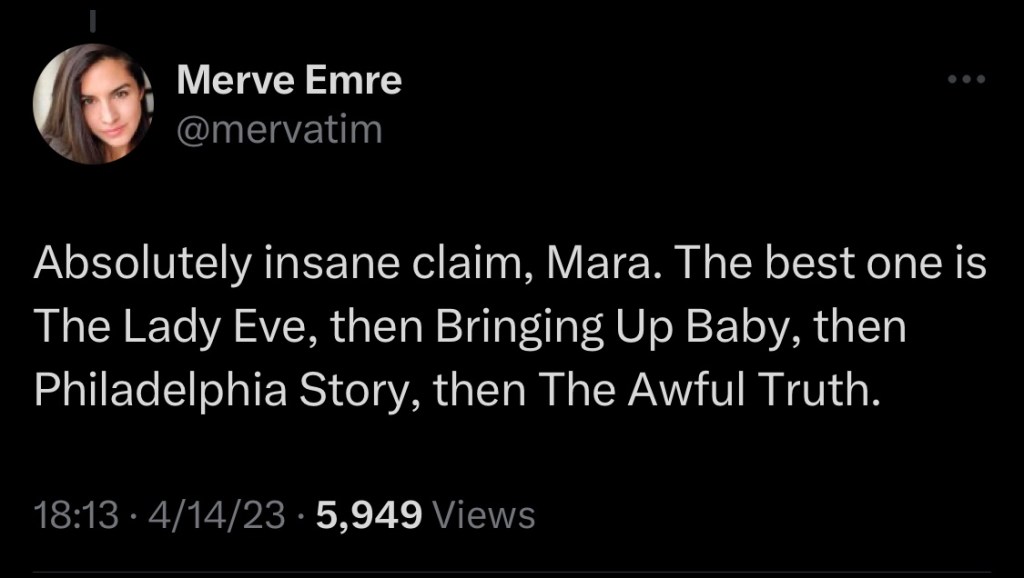Click the @mervatim handle

(x=279, y=129)
